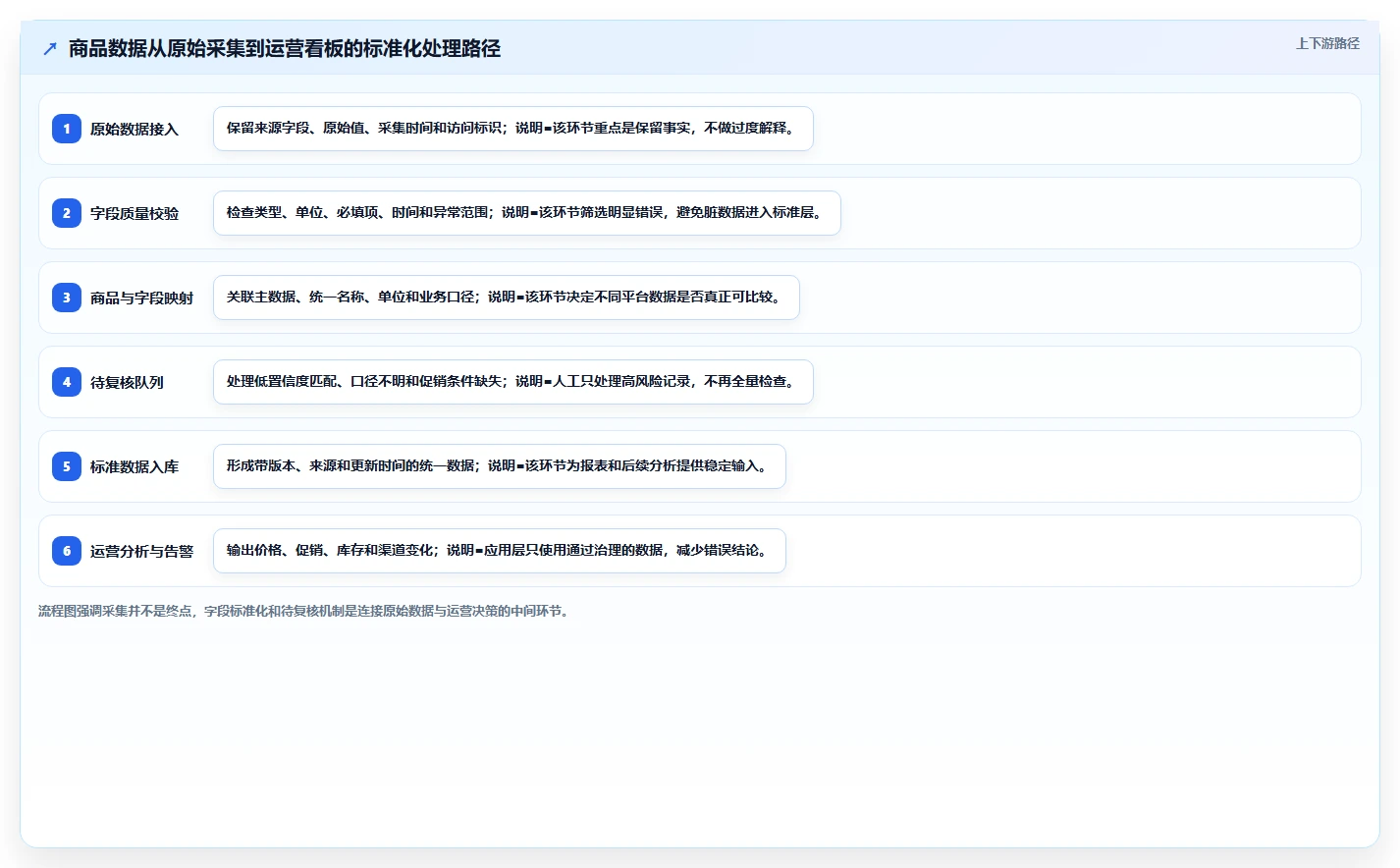
Task: Click the 上下游路径 label
Action: (x=1327, y=43)
